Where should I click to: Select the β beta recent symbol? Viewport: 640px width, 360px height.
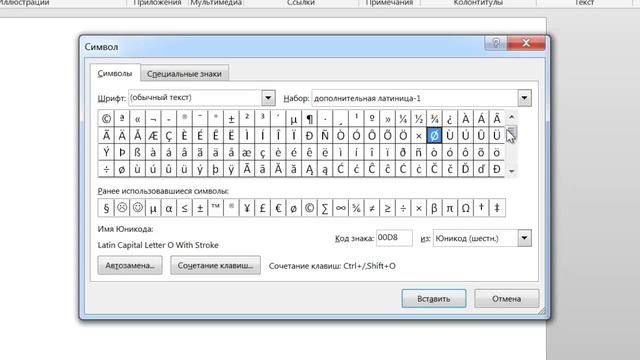[x=434, y=208]
